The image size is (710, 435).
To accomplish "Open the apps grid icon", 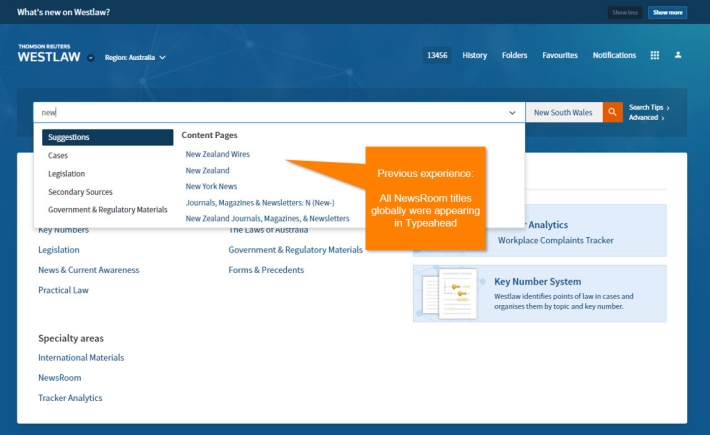I will 654,55.
